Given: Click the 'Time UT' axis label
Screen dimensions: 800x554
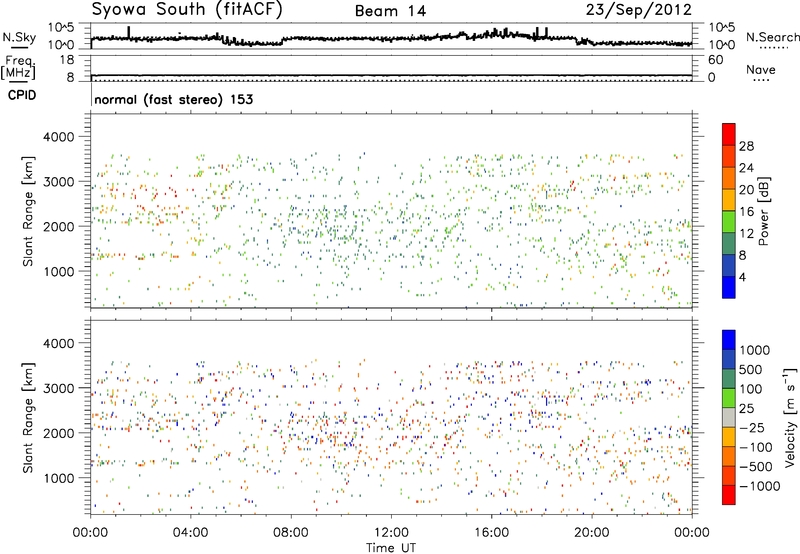Looking at the screenshot, I should pyautogui.click(x=391, y=548).
